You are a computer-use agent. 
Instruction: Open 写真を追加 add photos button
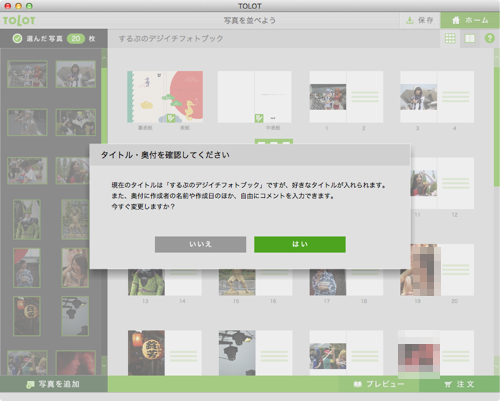tap(54, 384)
